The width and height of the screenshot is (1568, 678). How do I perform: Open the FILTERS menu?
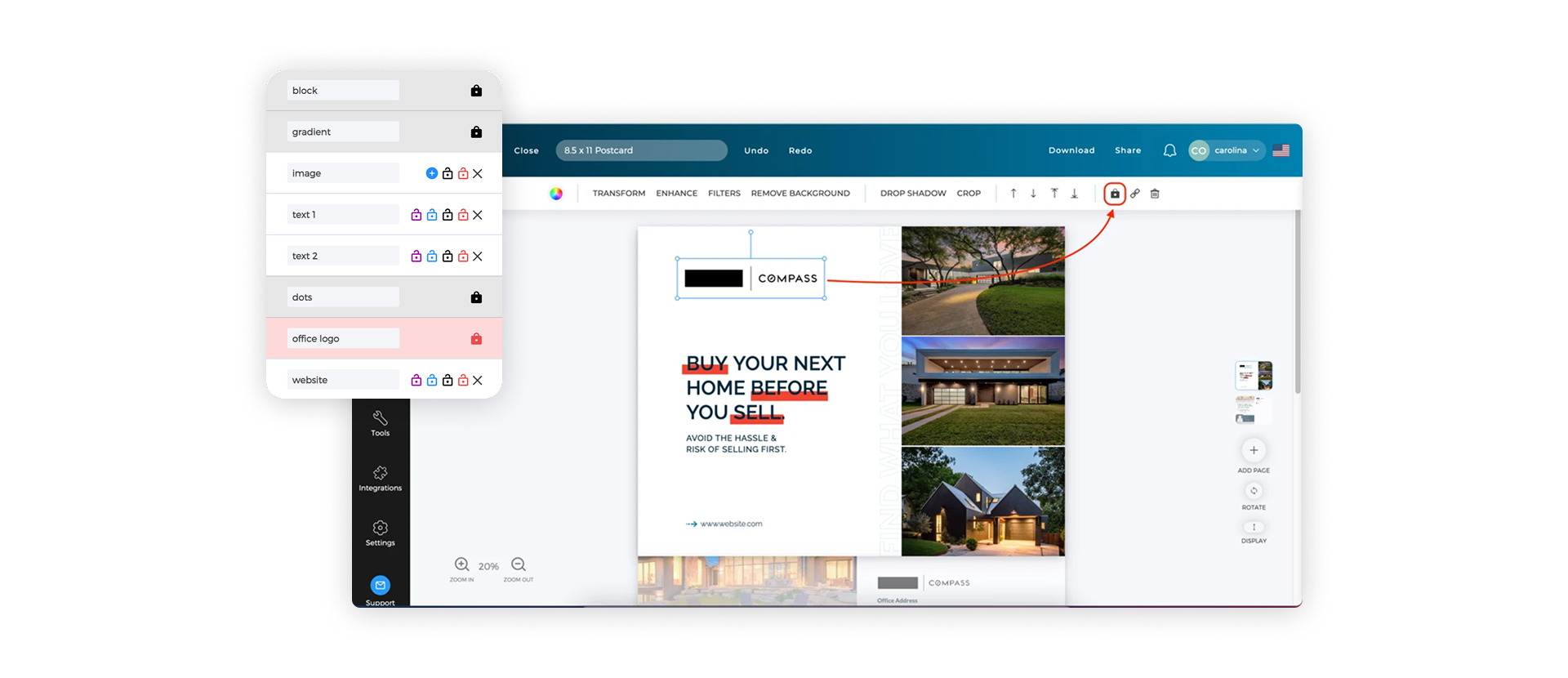[724, 194]
